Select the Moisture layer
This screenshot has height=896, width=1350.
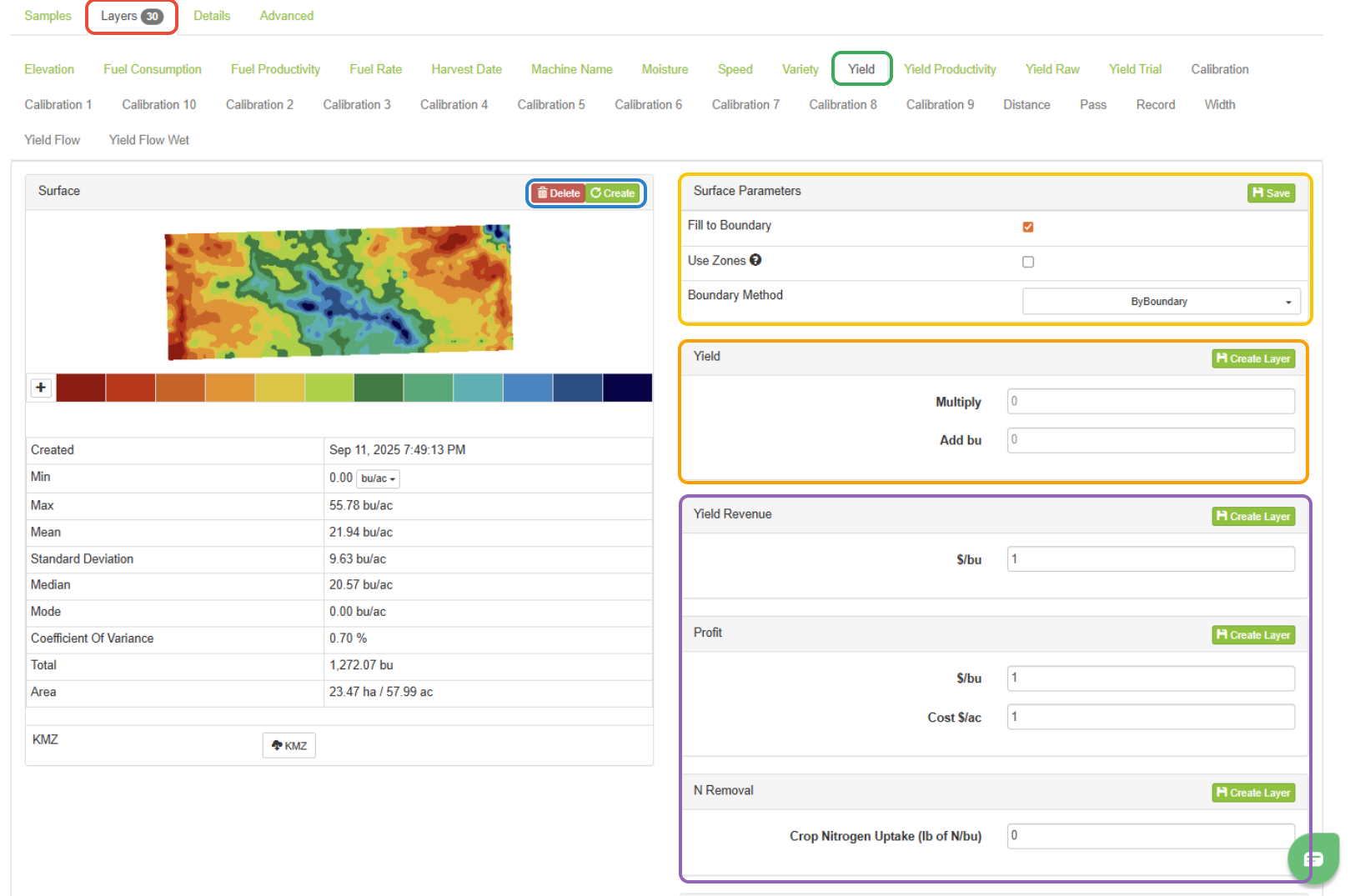[x=665, y=69]
